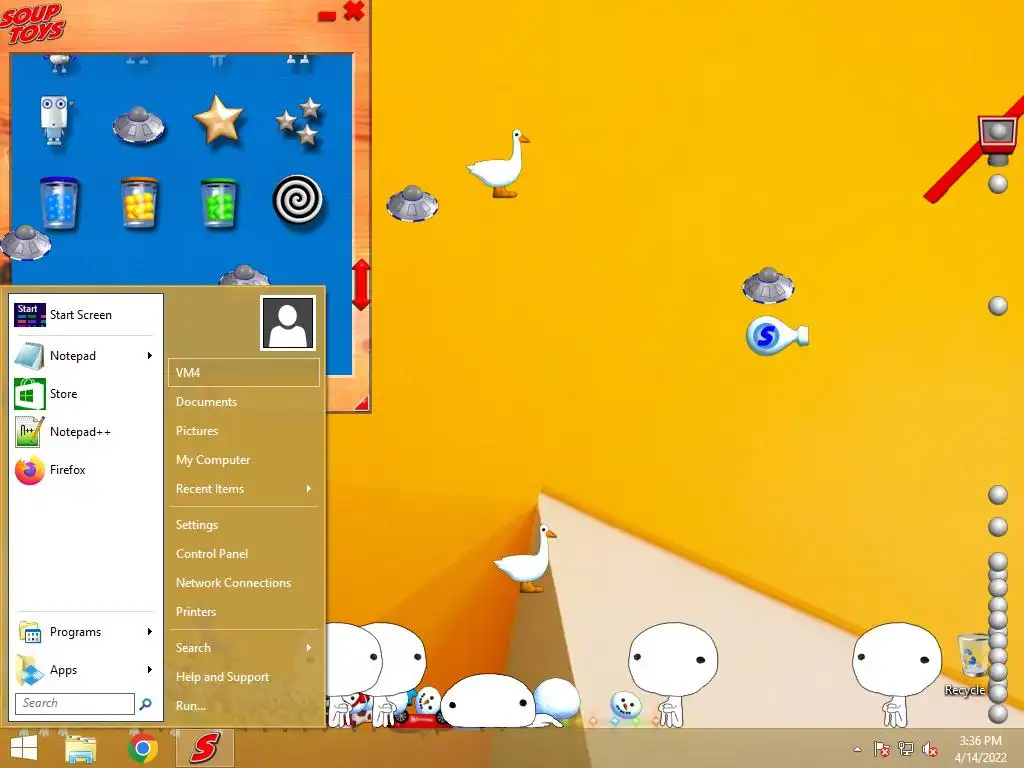Click the search magnifier icon
The height and width of the screenshot is (768, 1024).
(x=146, y=703)
